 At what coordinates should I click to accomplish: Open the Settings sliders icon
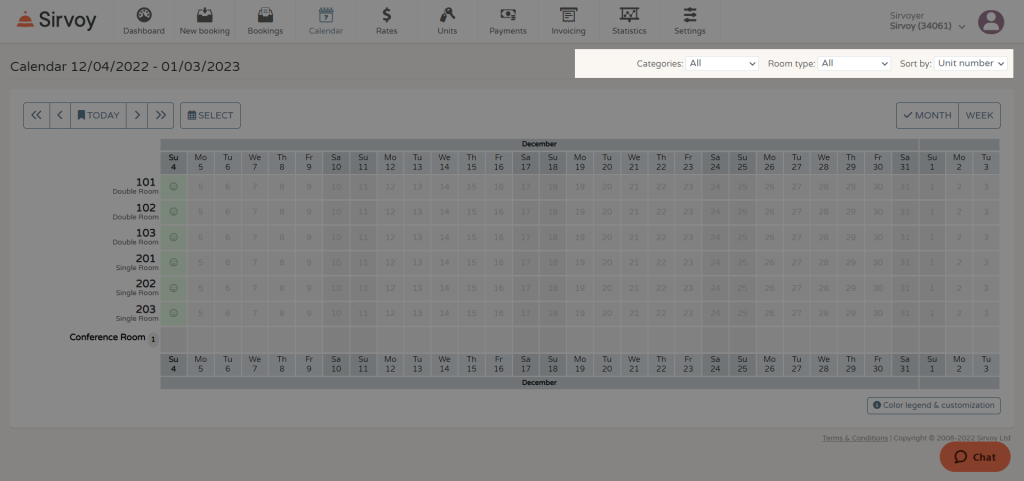[x=689, y=16]
